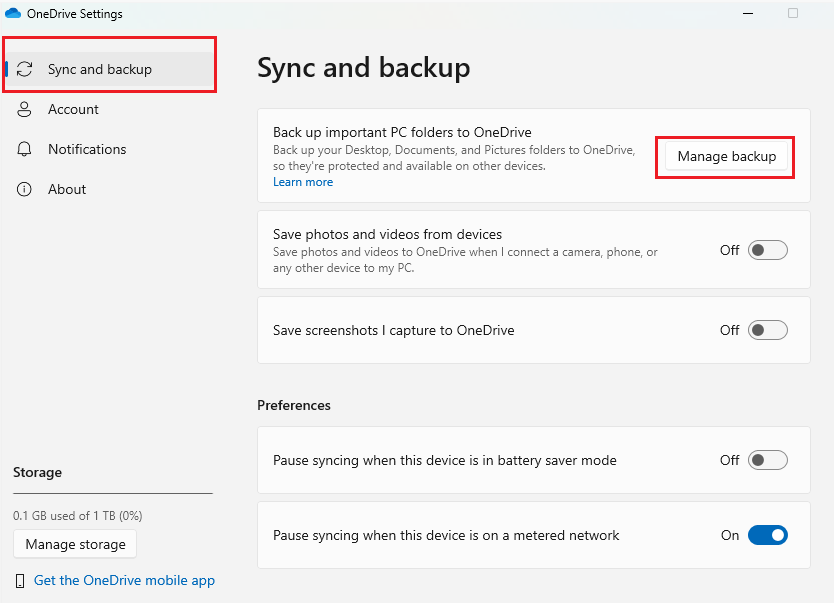This screenshot has width=834, height=603.
Task: Follow the Get the OneDrive mobile app link
Action: tap(124, 580)
